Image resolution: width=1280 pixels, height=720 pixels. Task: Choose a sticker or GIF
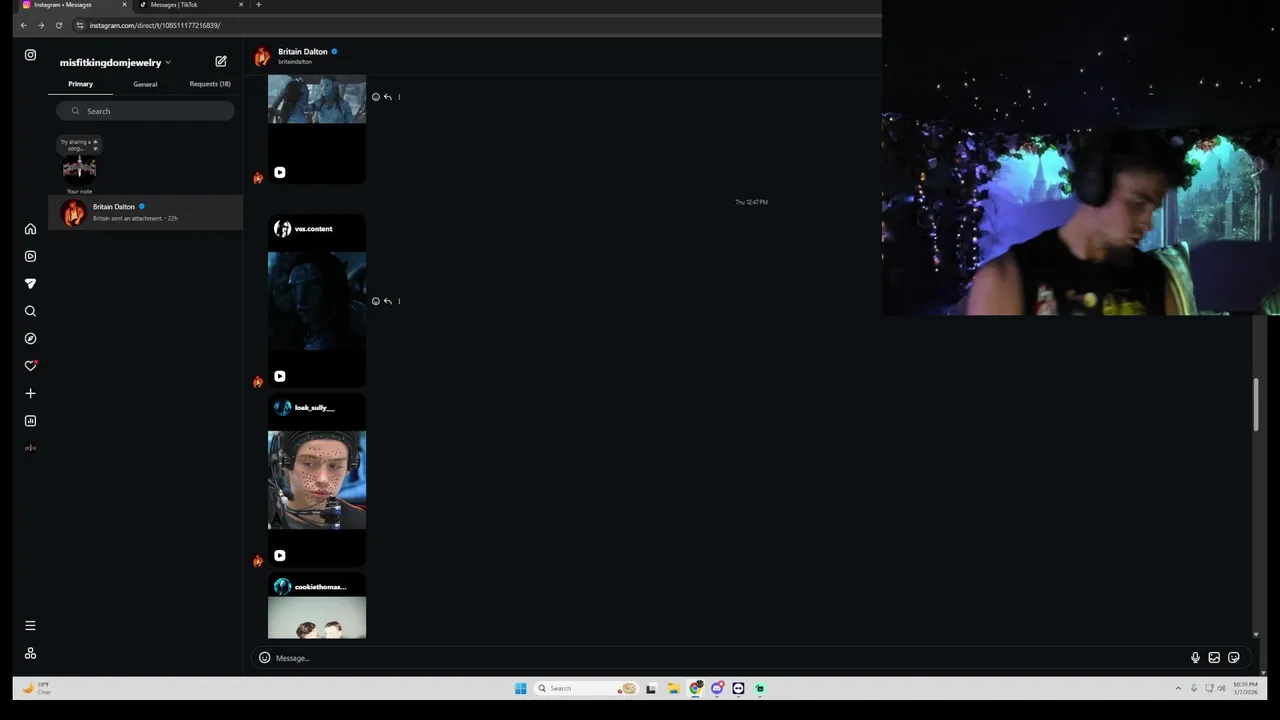coord(1234,658)
